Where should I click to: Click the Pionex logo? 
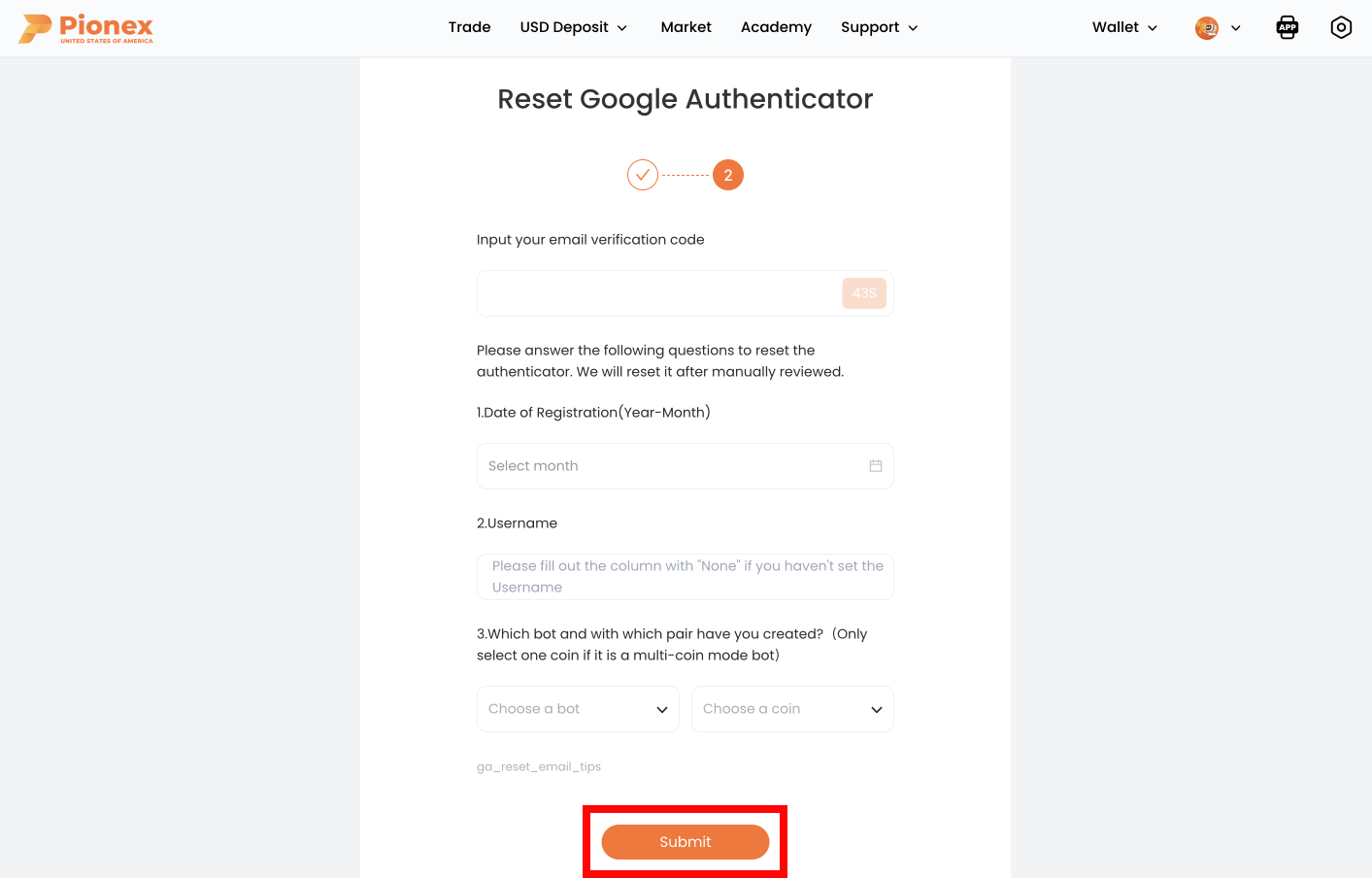pos(85,27)
